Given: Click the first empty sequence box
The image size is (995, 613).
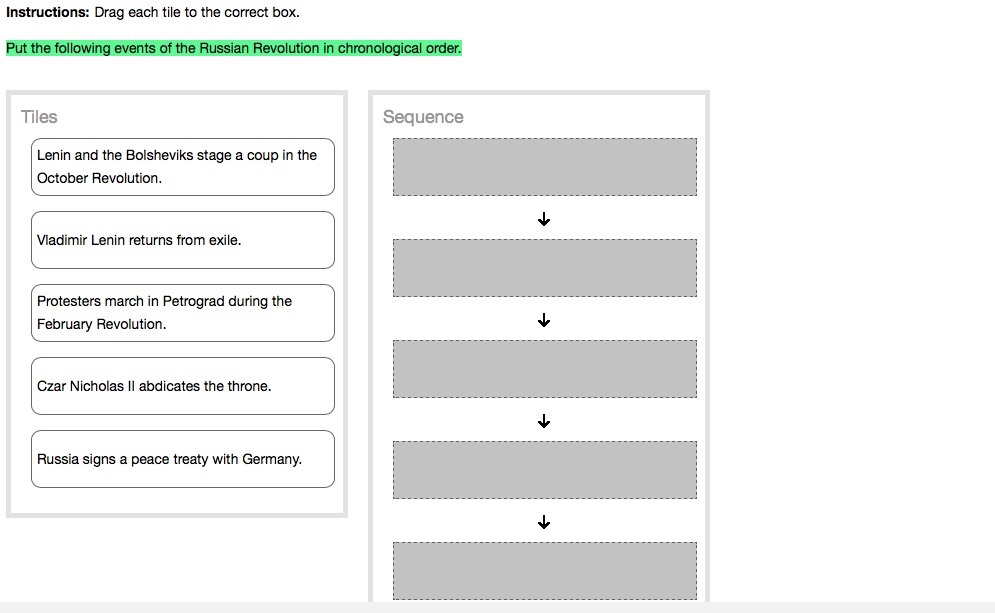Looking at the screenshot, I should [544, 167].
